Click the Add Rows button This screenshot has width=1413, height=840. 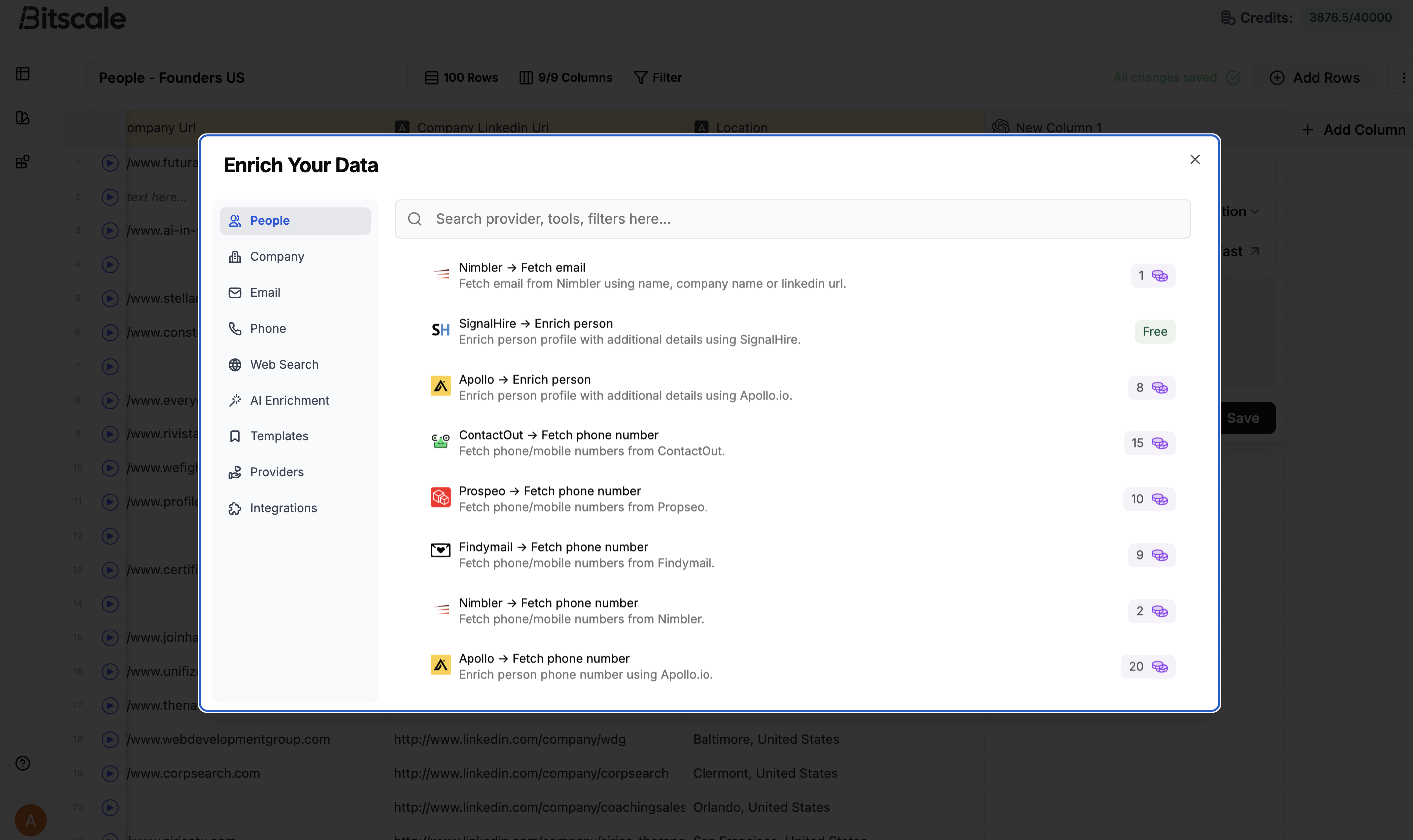click(1315, 77)
